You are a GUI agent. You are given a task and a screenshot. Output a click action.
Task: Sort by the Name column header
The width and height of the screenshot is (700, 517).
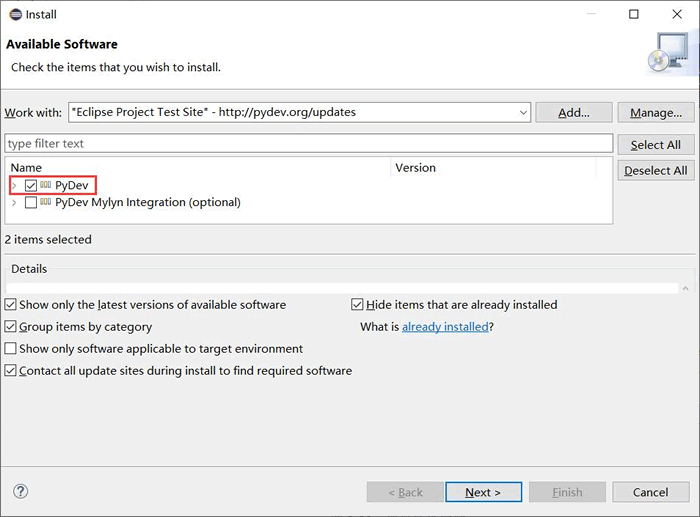[x=199, y=167]
